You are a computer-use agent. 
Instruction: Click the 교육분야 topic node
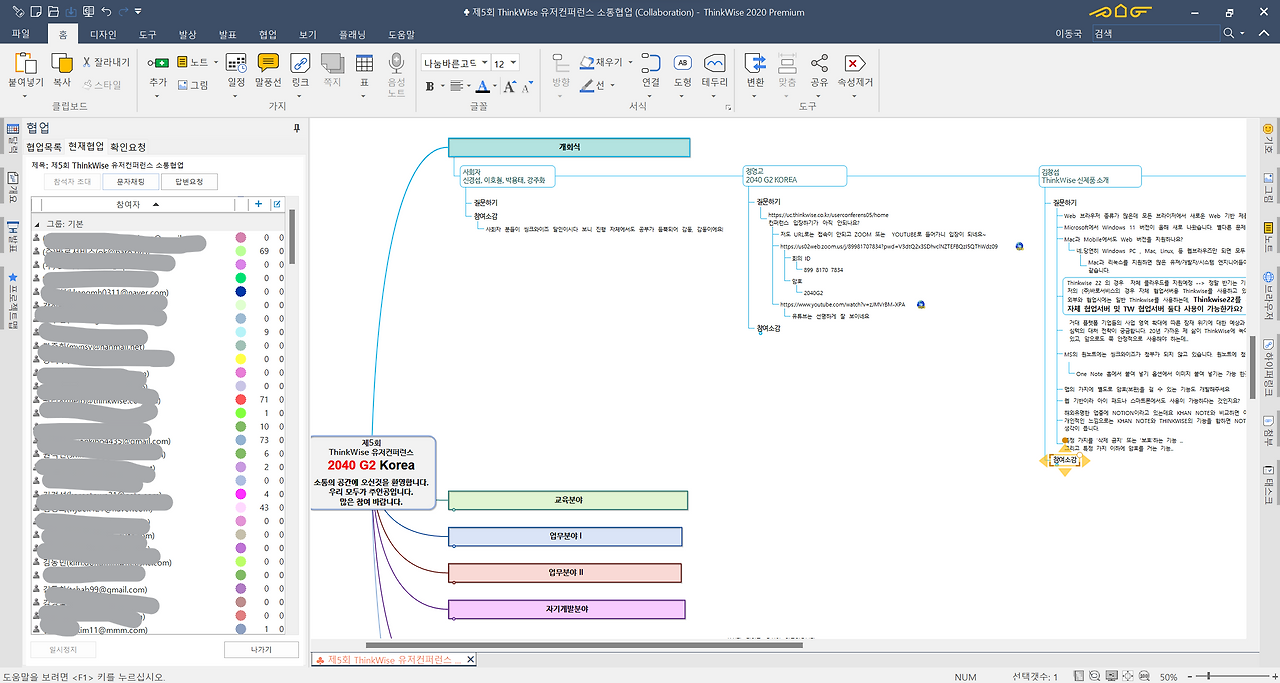pyautogui.click(x=569, y=499)
